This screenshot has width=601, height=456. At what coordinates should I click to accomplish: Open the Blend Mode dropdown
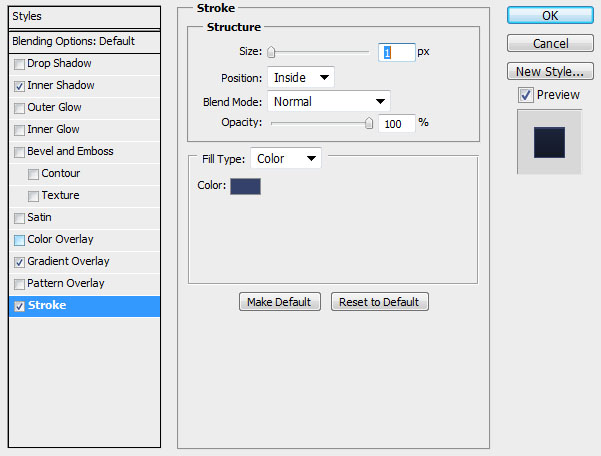pos(328,102)
